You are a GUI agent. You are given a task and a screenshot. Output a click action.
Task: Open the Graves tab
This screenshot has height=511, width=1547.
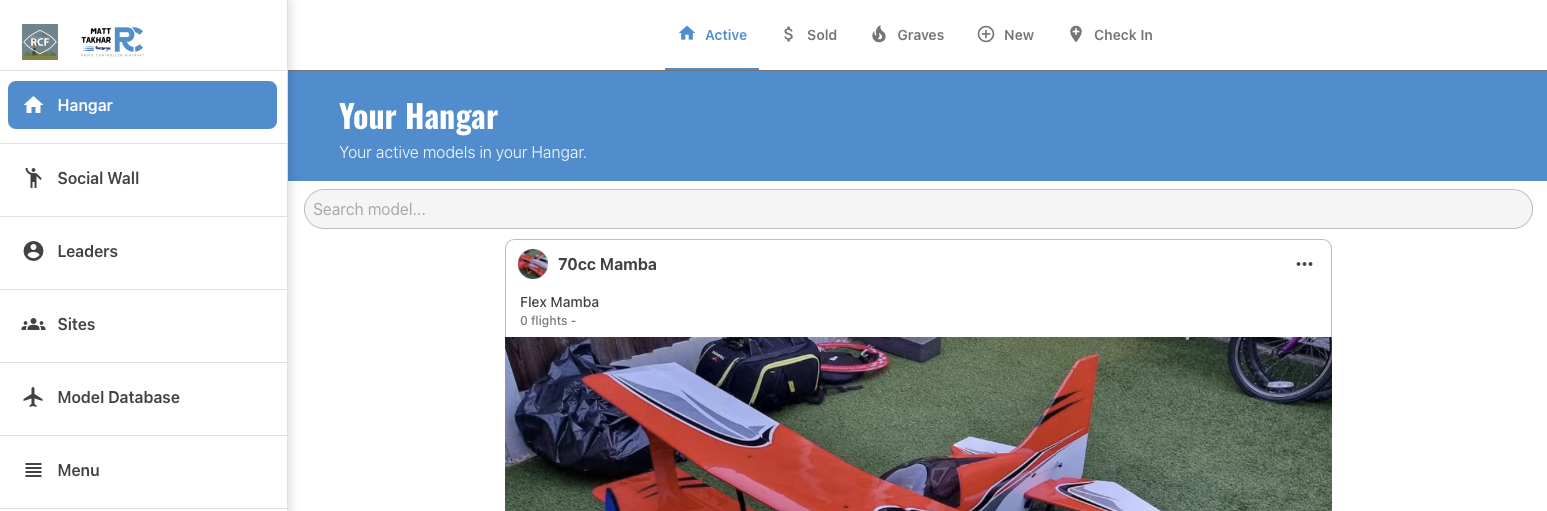[907, 35]
